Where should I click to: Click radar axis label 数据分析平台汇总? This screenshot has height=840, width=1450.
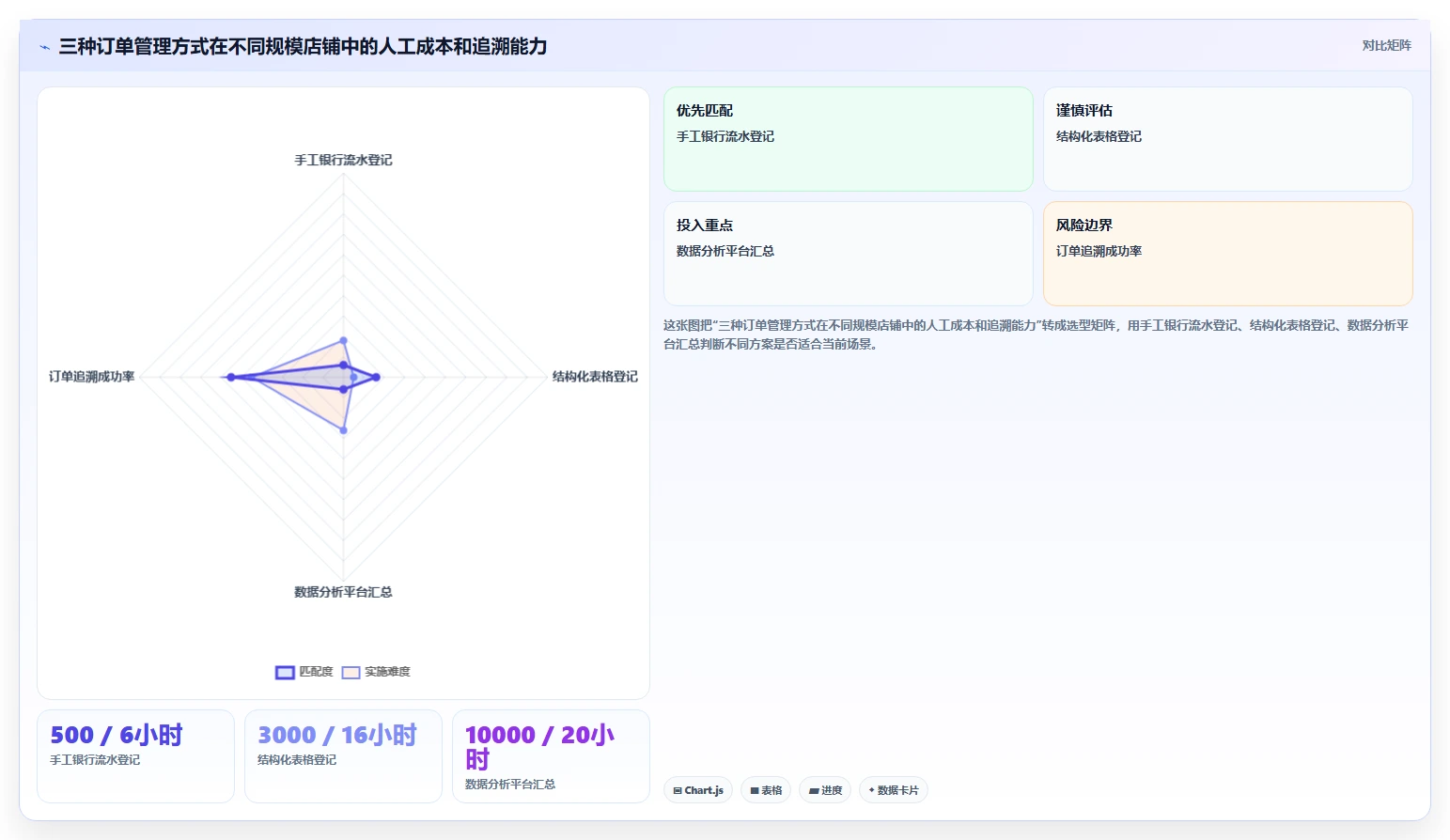pos(343,593)
